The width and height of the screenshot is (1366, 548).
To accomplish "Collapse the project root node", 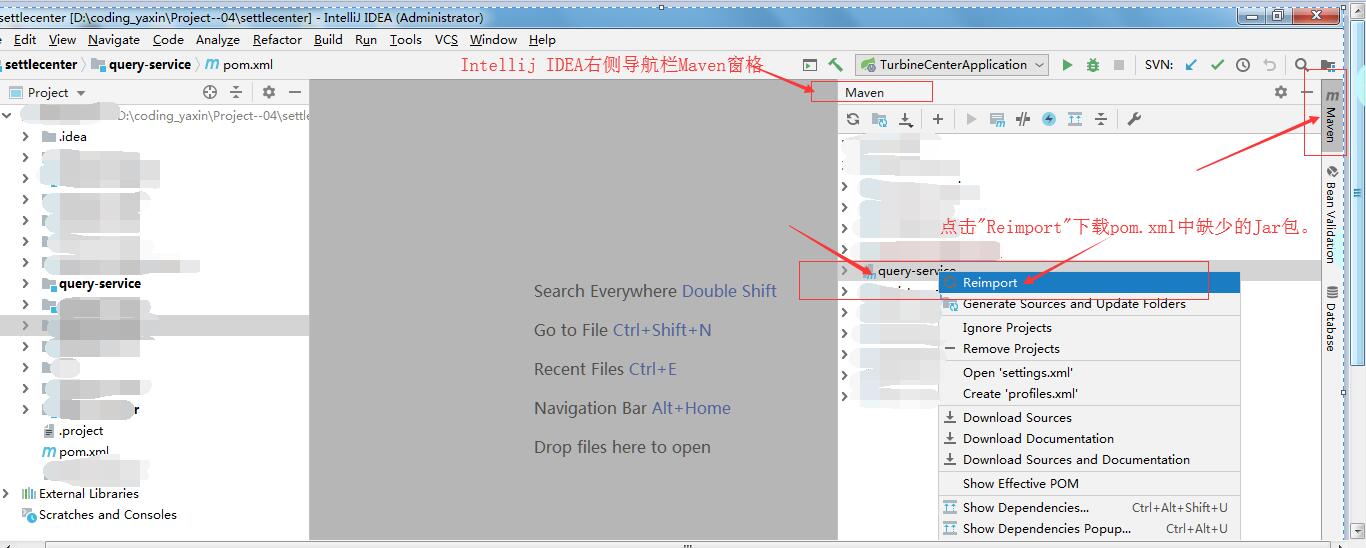I will coord(7,115).
